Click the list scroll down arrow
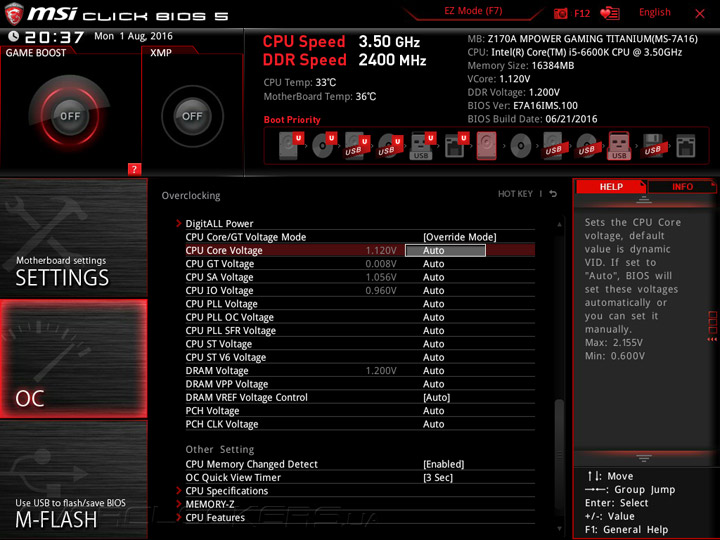This screenshot has height=540, width=720. pyautogui.click(x=559, y=529)
